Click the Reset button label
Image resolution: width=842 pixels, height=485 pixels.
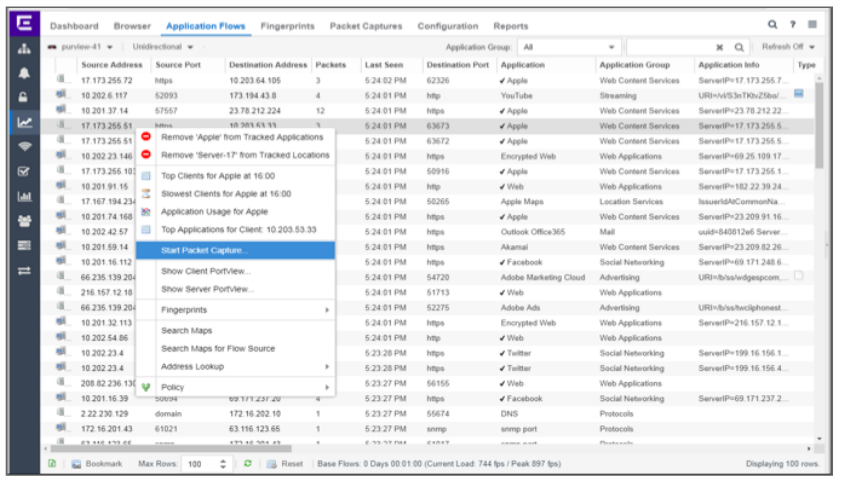click(292, 464)
